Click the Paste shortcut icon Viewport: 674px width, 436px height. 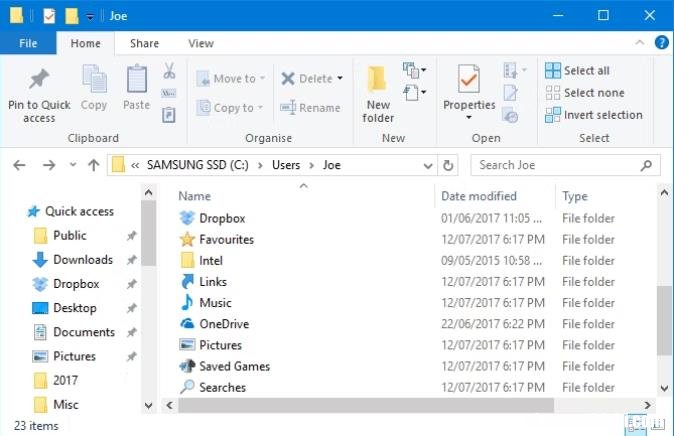(168, 115)
